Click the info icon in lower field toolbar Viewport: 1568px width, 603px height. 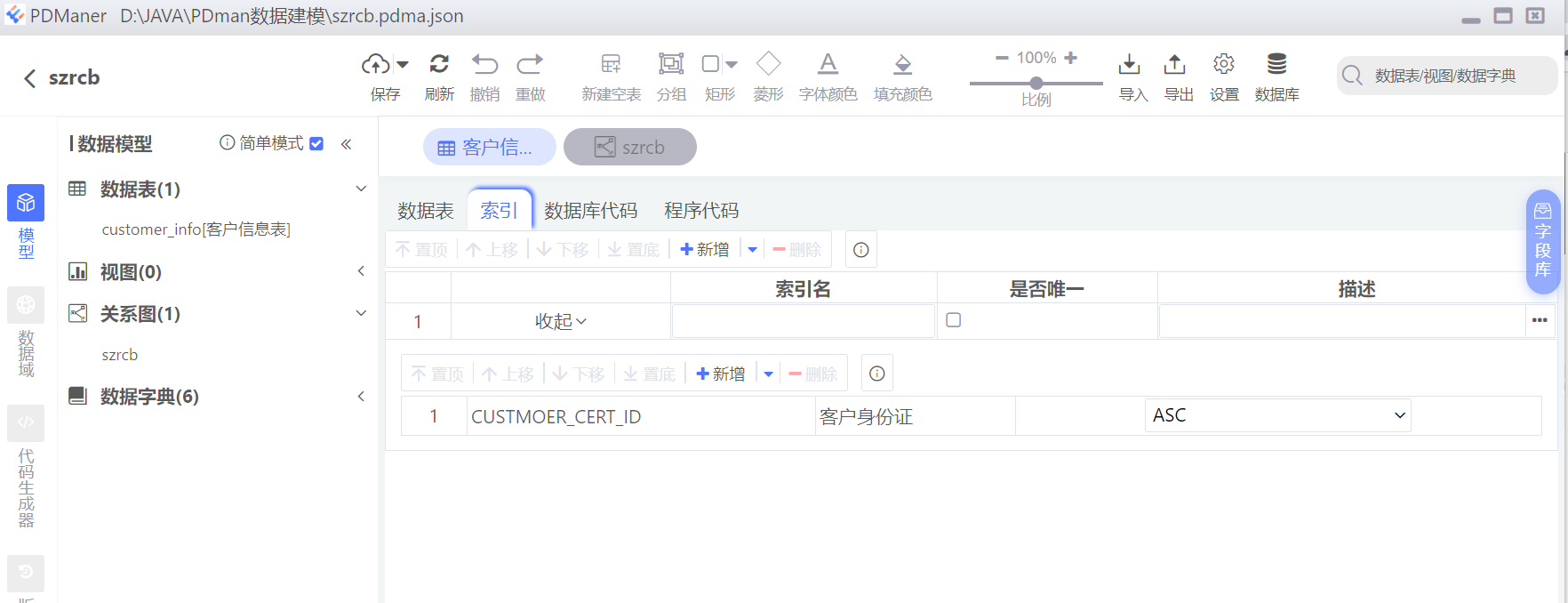[876, 374]
